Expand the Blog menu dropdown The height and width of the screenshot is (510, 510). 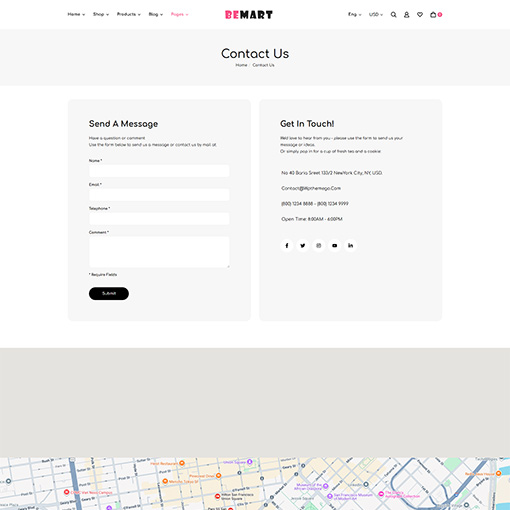pos(156,14)
